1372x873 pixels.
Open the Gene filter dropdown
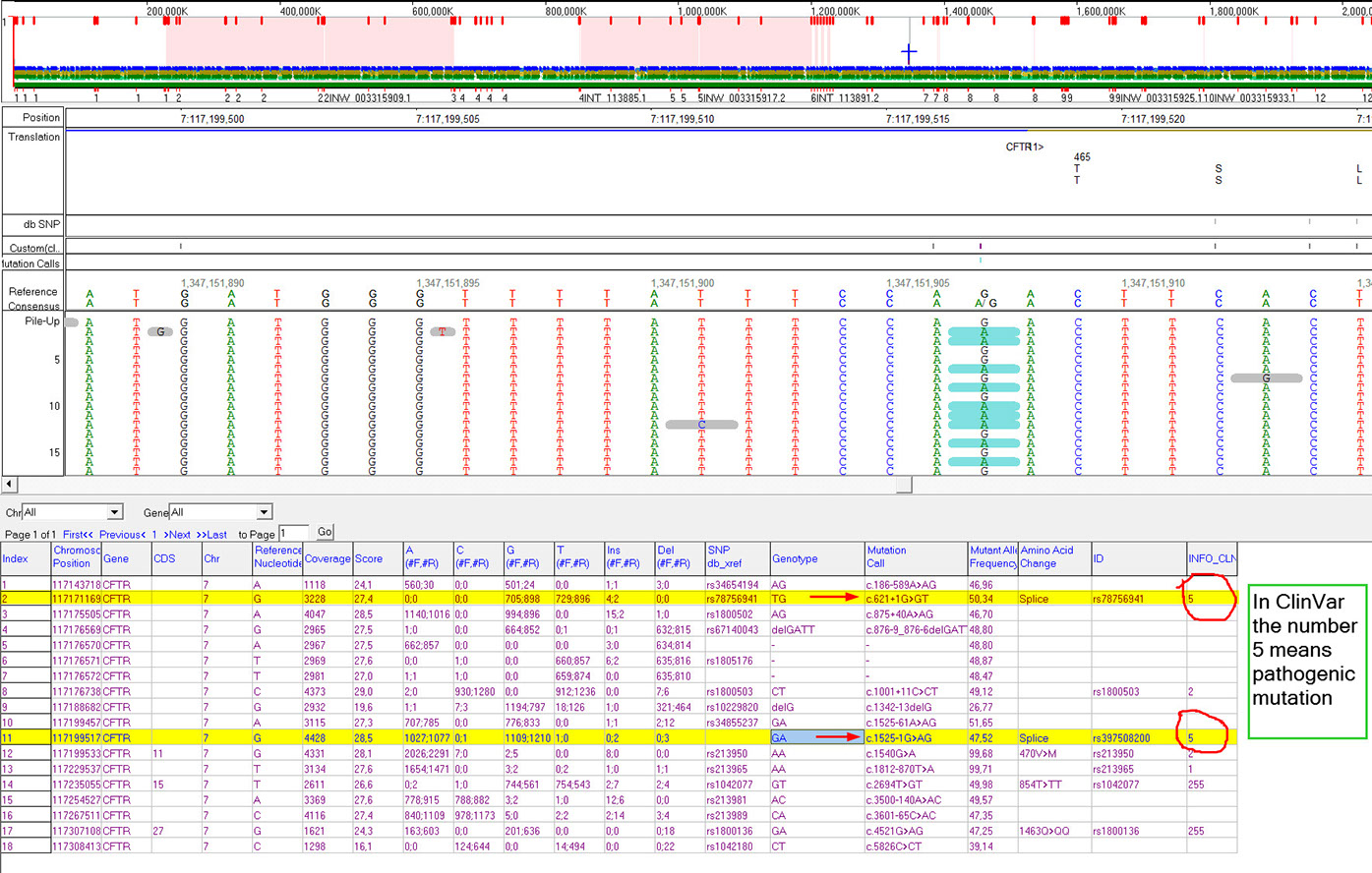tap(264, 512)
